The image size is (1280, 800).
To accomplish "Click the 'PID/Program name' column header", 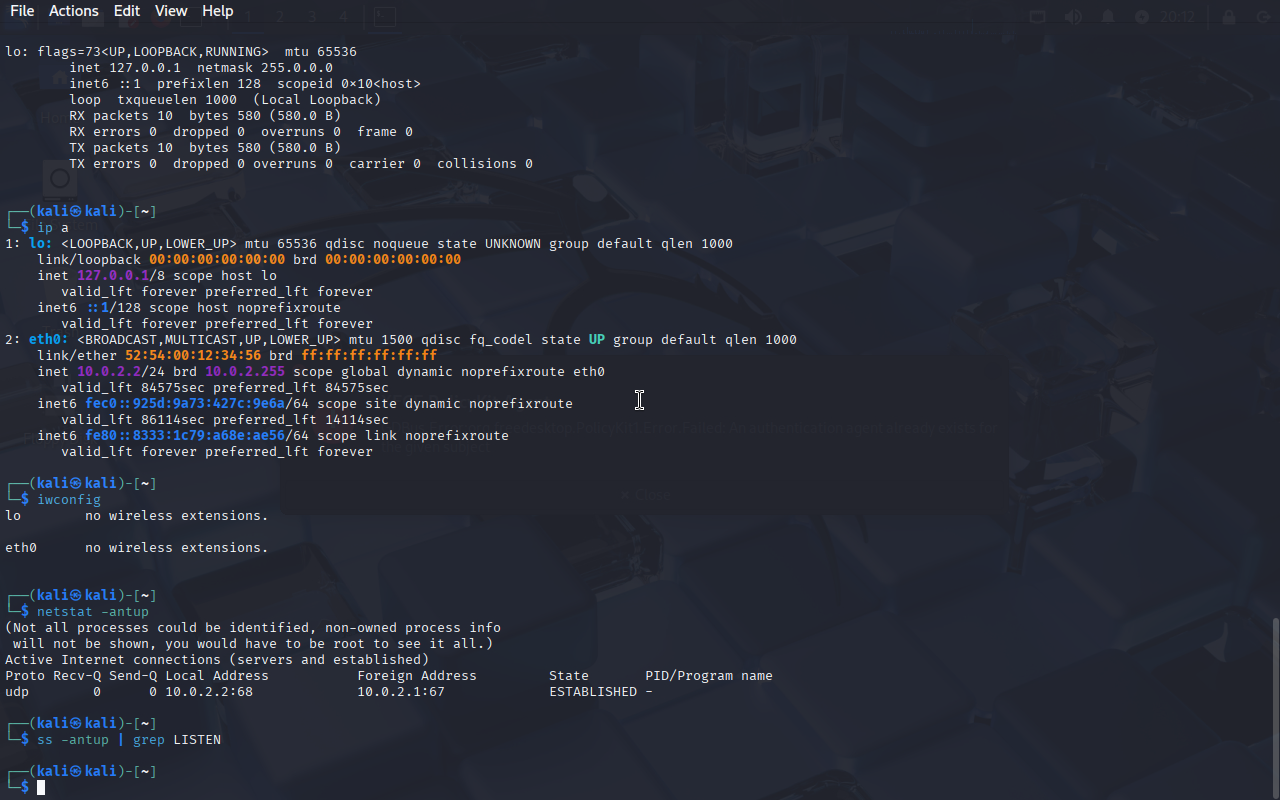I will pos(709,676).
